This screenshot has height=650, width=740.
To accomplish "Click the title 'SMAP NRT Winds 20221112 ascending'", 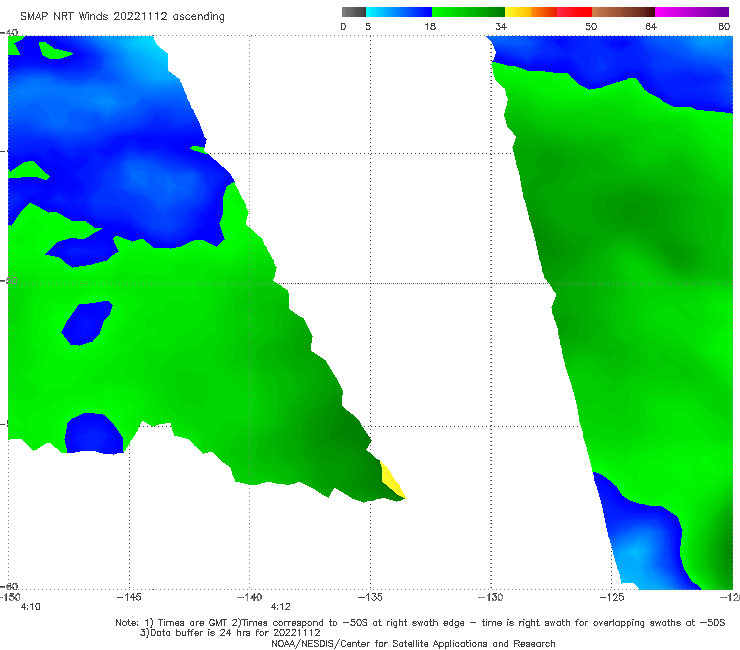I will [122, 16].
